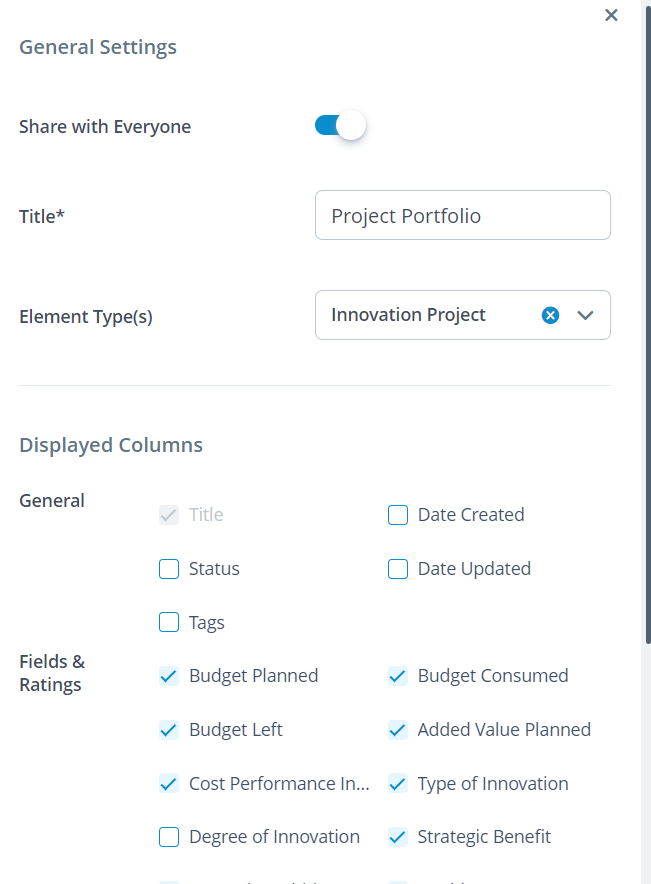Check the Degree of Innovation checkbox

pyautogui.click(x=169, y=837)
